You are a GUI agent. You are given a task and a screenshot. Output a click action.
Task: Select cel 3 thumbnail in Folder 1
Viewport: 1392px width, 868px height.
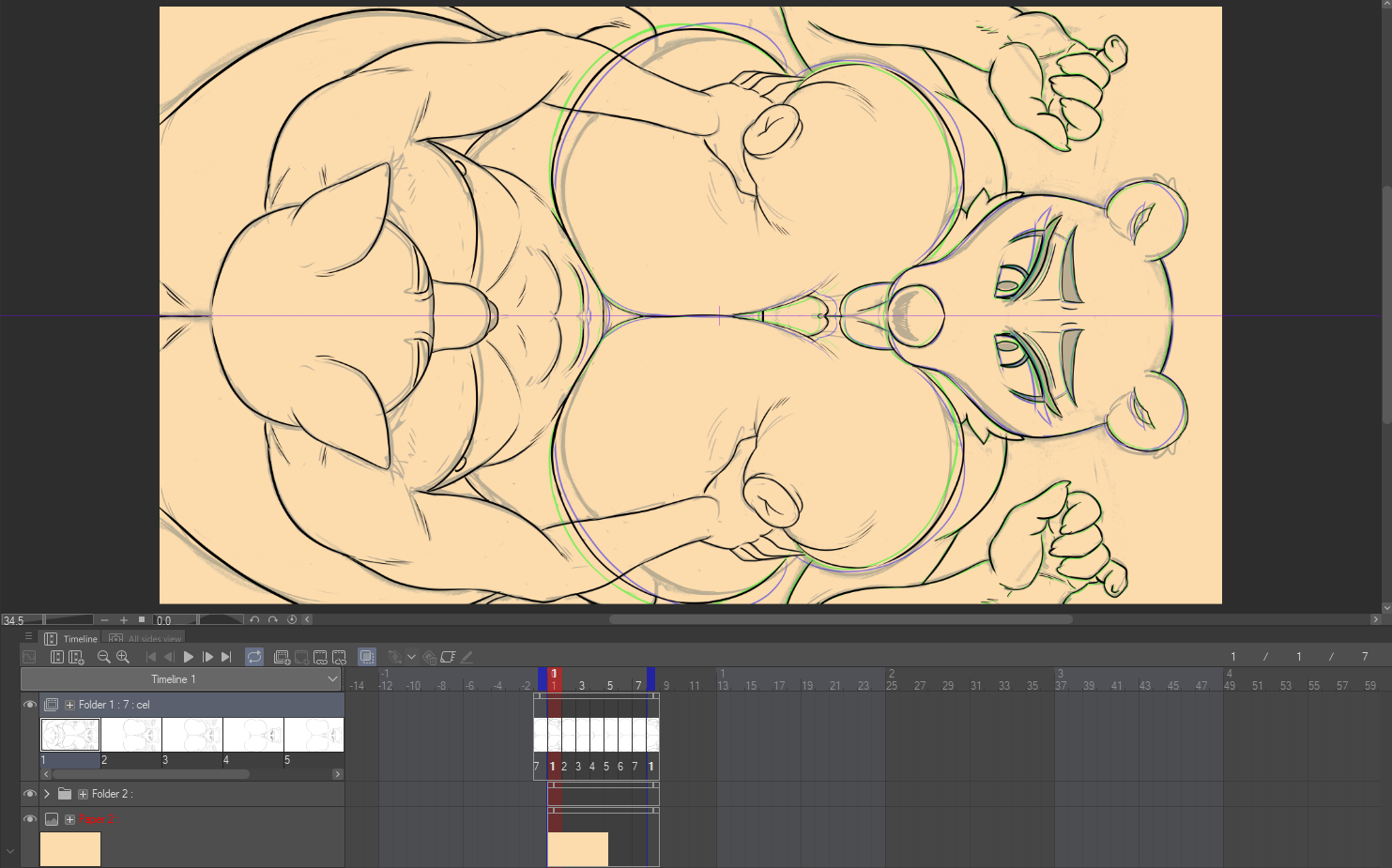pyautogui.click(x=192, y=735)
